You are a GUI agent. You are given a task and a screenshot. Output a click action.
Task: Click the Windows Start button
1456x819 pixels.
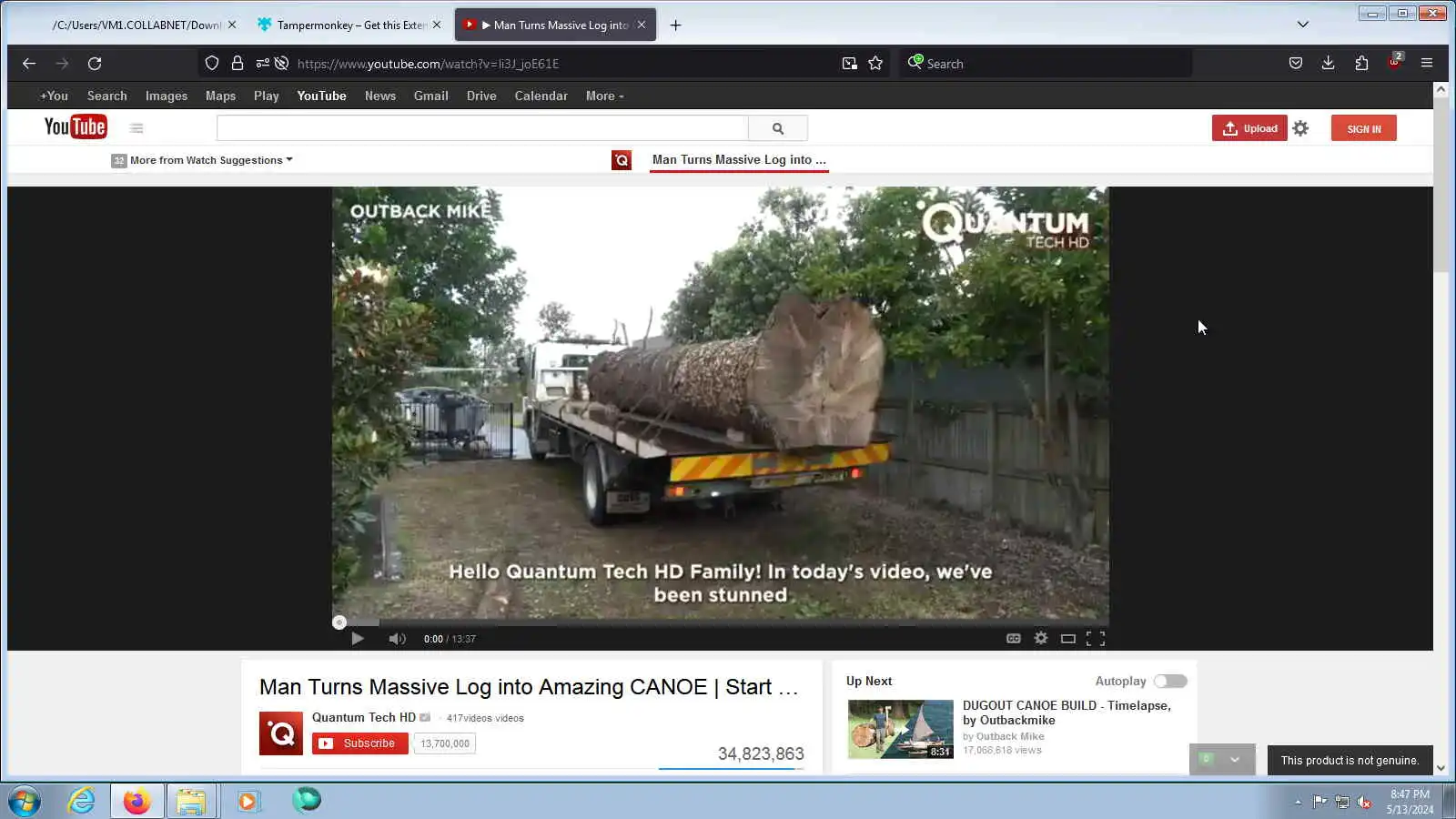tap(25, 802)
